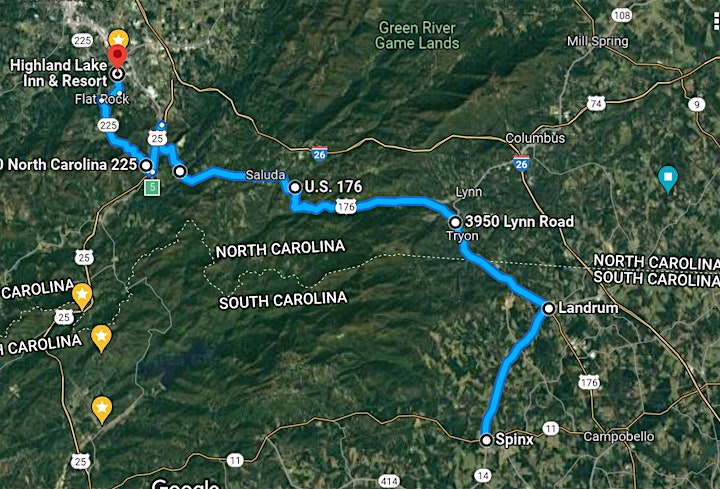Click the lowest yellow star saved place
Viewport: 720px width, 489px height.
point(102,409)
